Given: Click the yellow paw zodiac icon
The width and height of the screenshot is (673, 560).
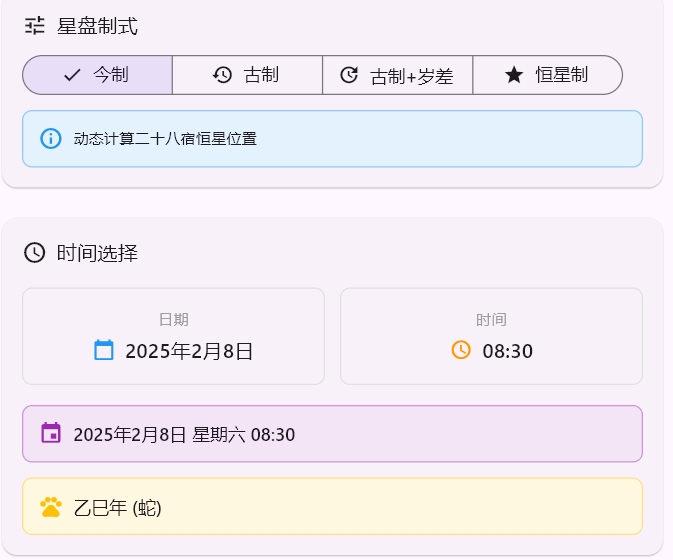Looking at the screenshot, I should click(51, 507).
